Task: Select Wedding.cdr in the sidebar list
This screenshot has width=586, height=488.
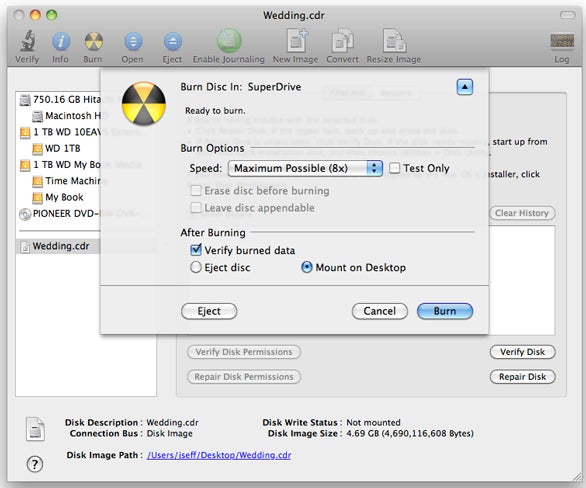Action: pyautogui.click(x=61, y=246)
